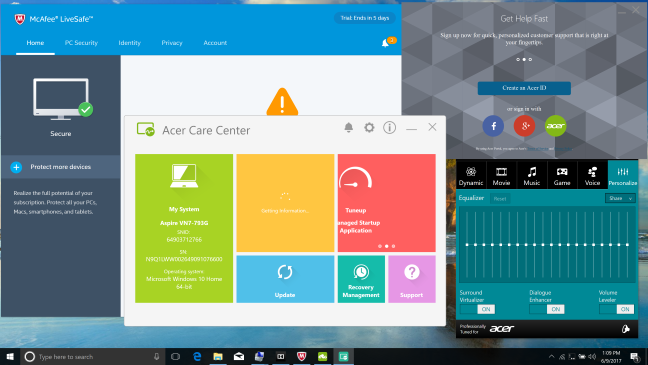
Task: Open Acer Care Center notifications bell
Action: 348,128
